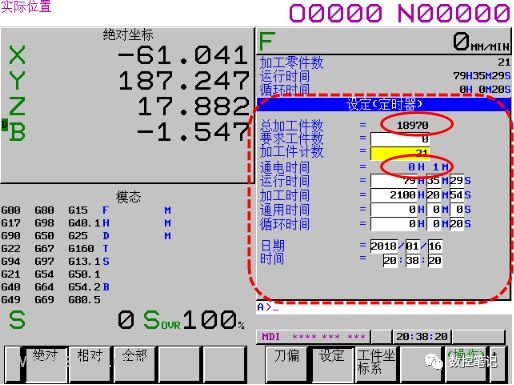Open the 工件坐标系 soft key

point(376,364)
